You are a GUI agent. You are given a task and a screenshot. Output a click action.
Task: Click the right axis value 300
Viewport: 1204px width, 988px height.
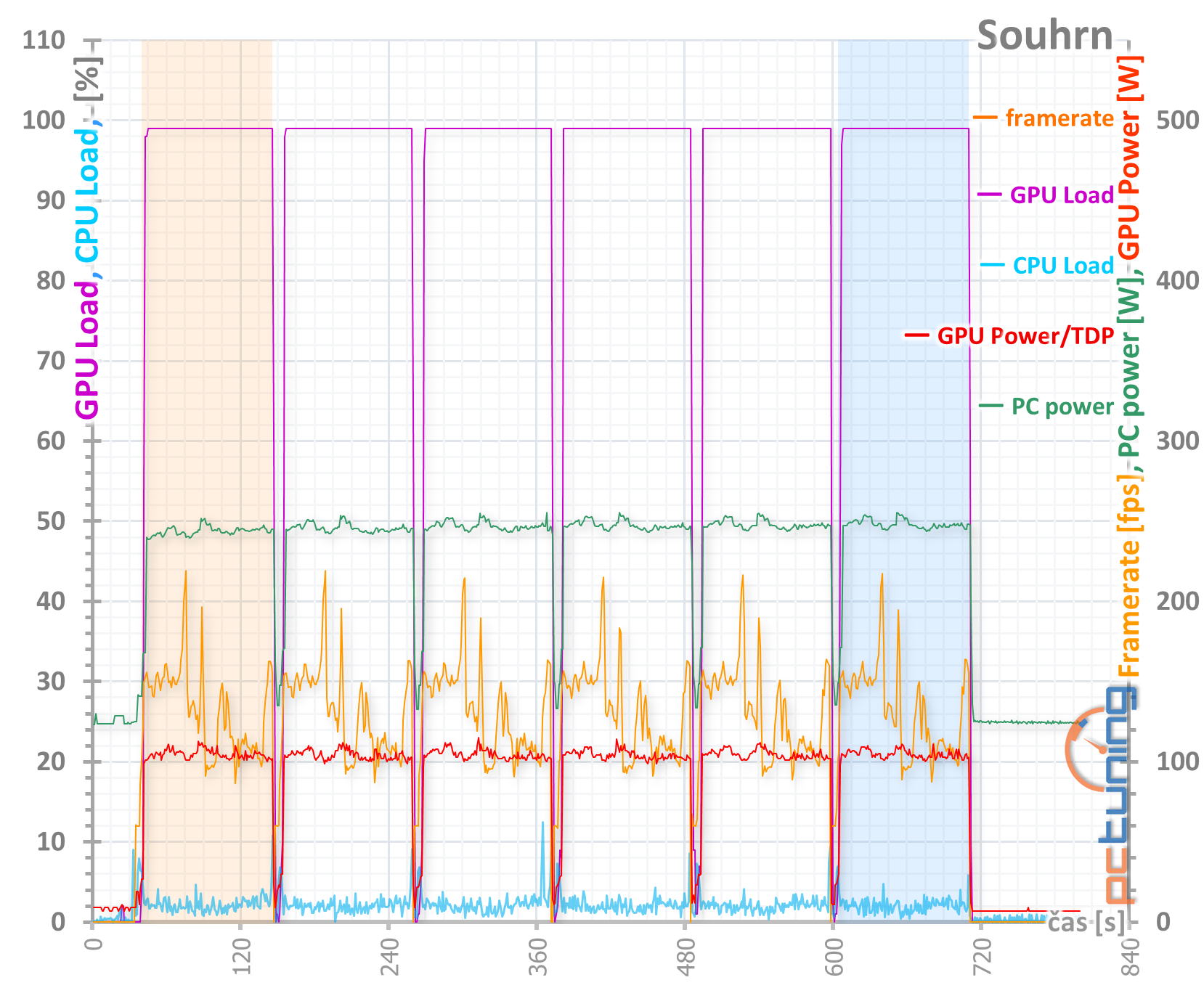(1178, 441)
